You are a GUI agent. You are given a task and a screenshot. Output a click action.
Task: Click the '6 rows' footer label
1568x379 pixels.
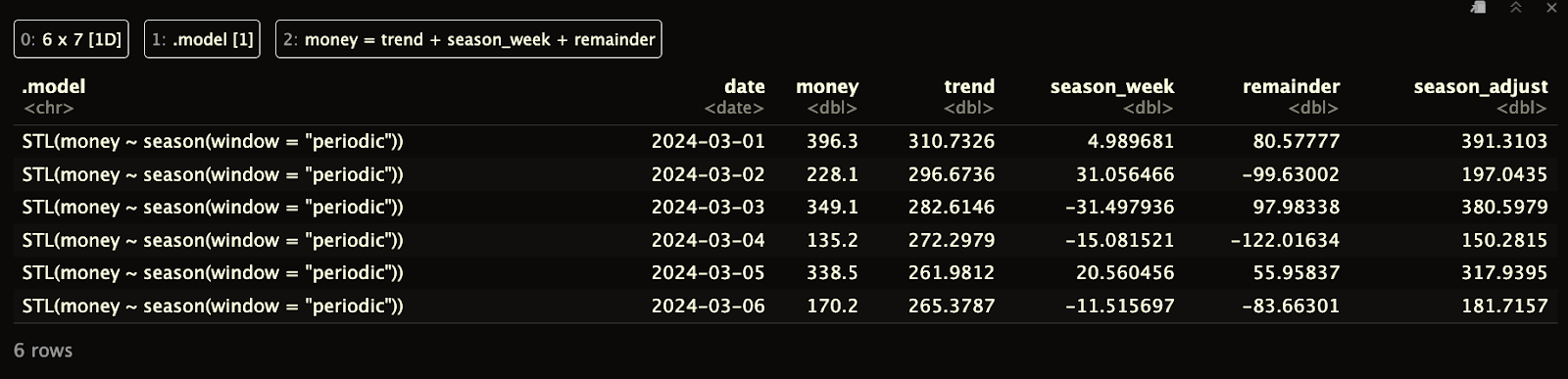pos(43,351)
